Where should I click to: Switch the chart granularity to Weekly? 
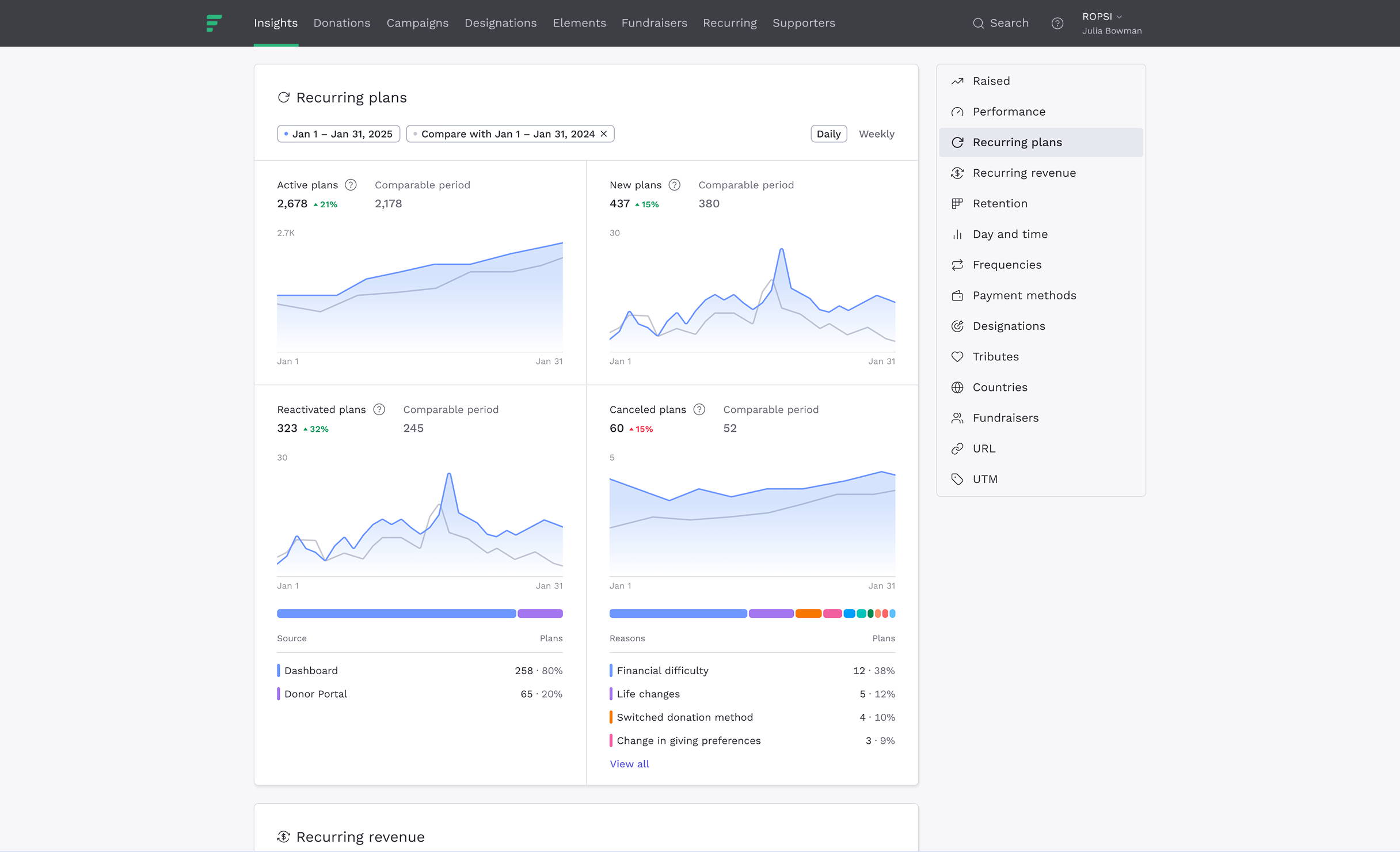[x=876, y=134]
